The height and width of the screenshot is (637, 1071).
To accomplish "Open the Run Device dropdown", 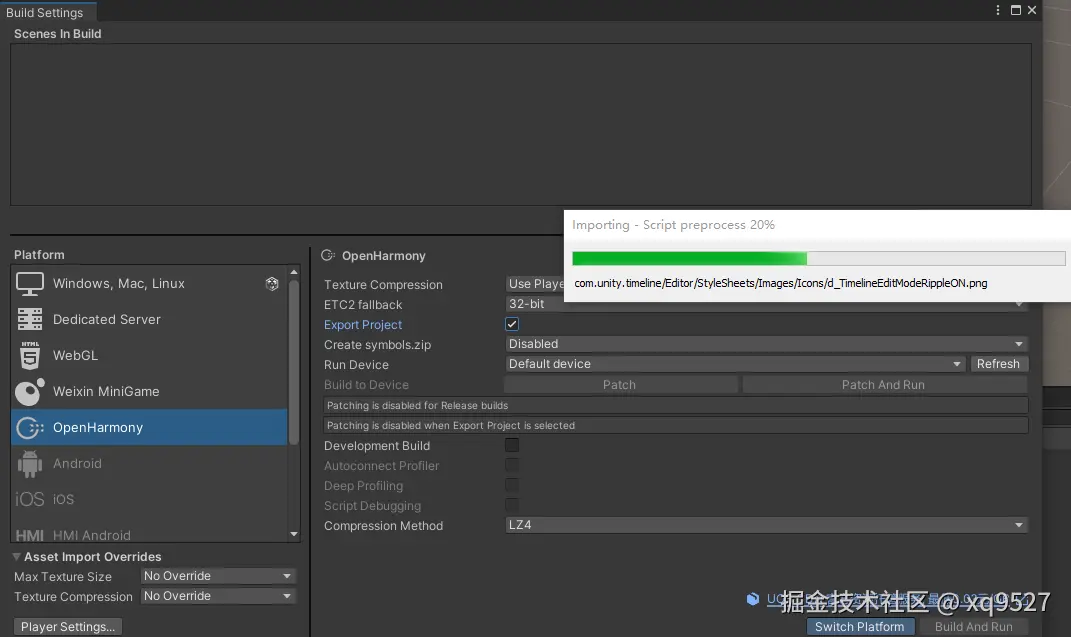I will 735,364.
